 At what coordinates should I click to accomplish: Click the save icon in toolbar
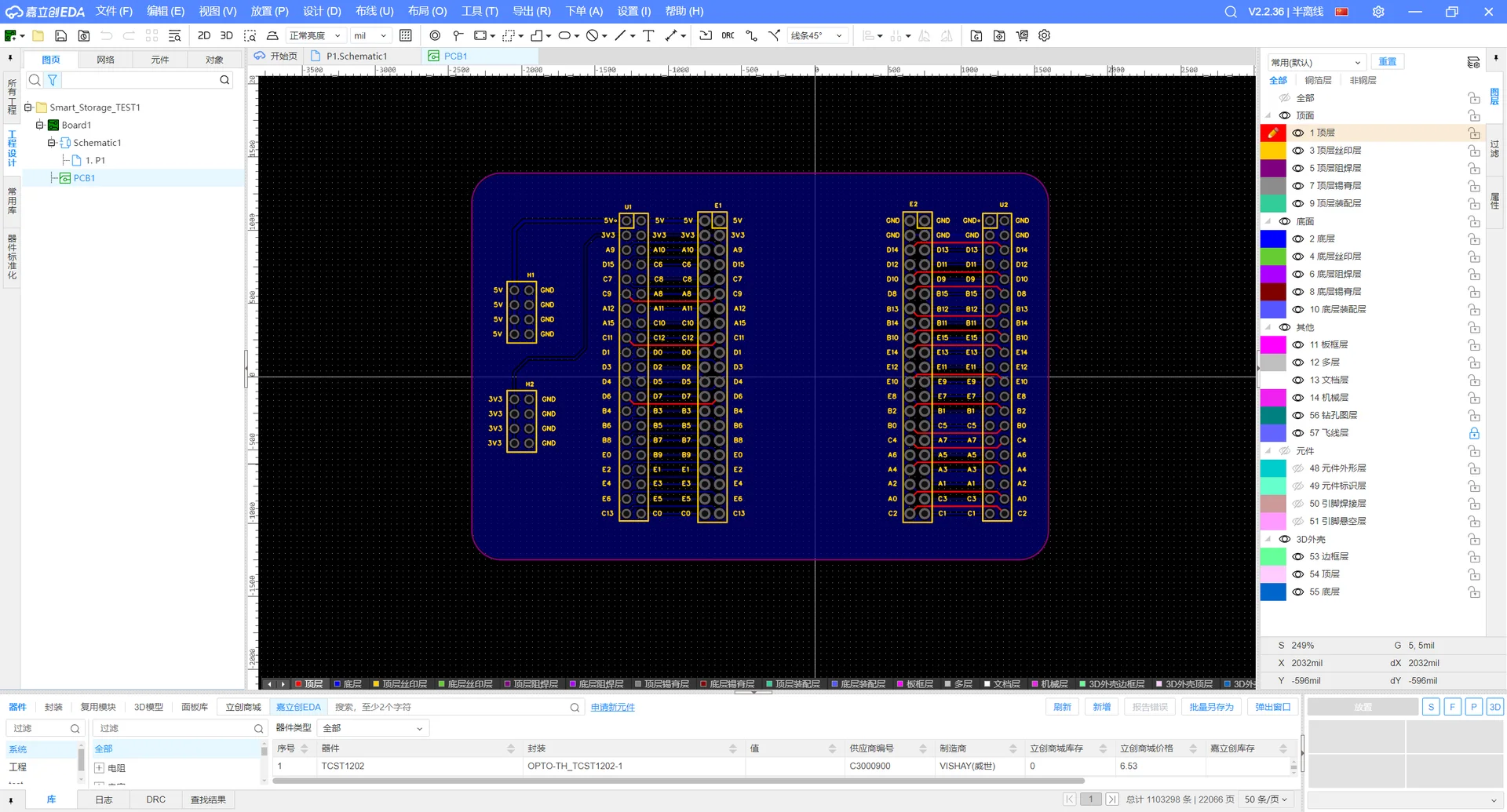pyautogui.click(x=60, y=36)
